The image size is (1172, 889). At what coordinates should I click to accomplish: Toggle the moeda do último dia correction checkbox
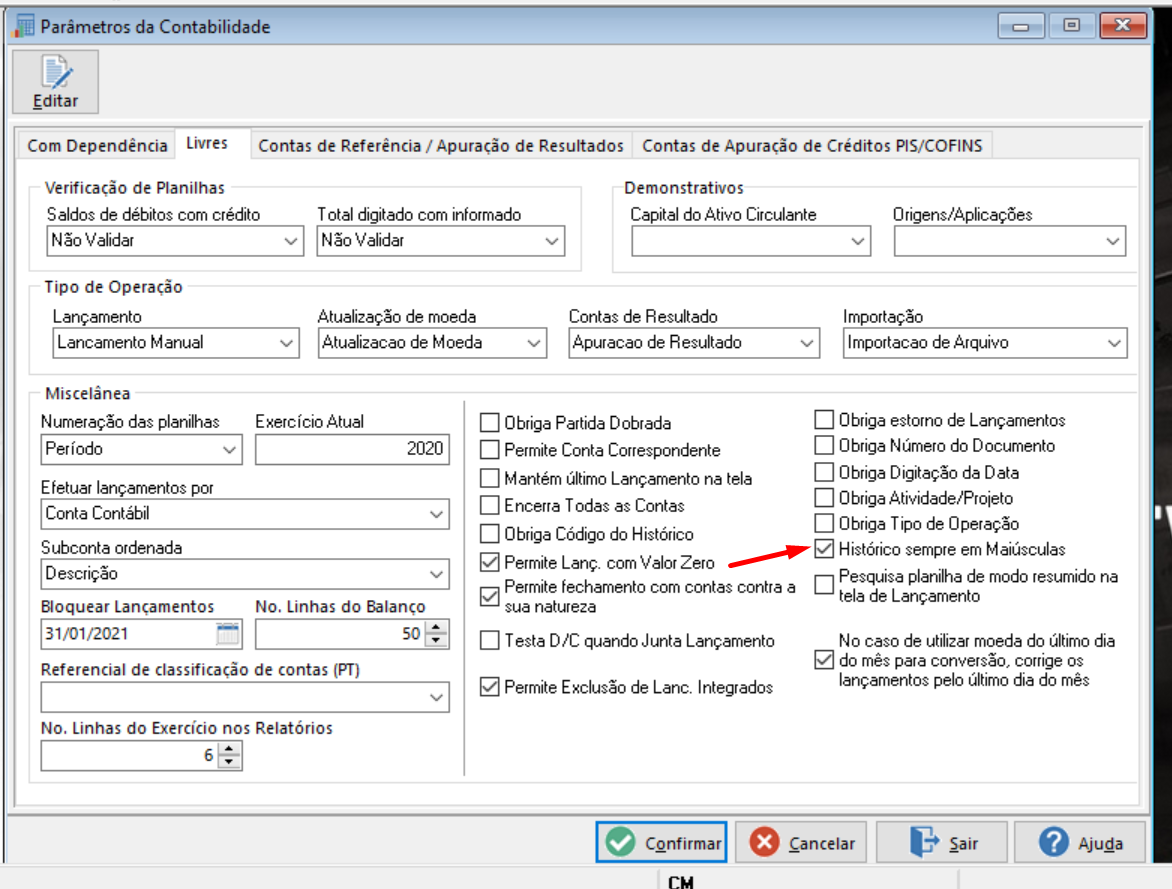pos(824,659)
